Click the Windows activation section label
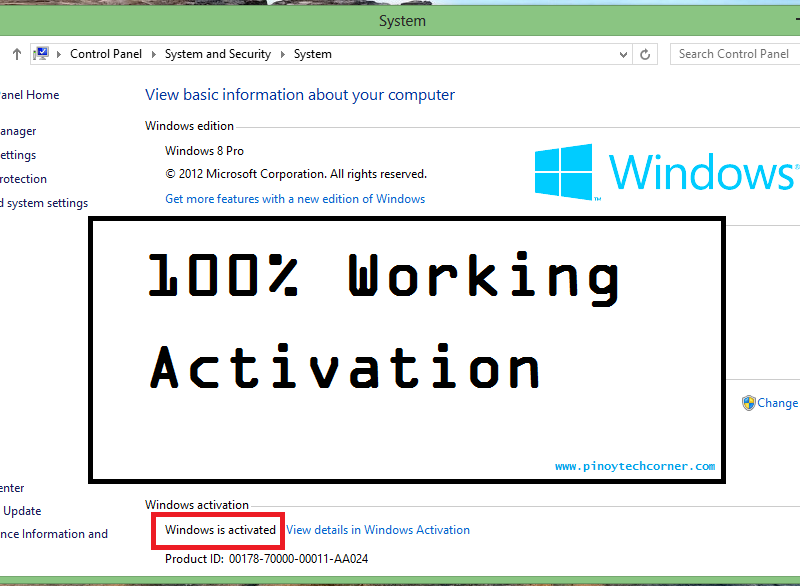 pos(197,505)
